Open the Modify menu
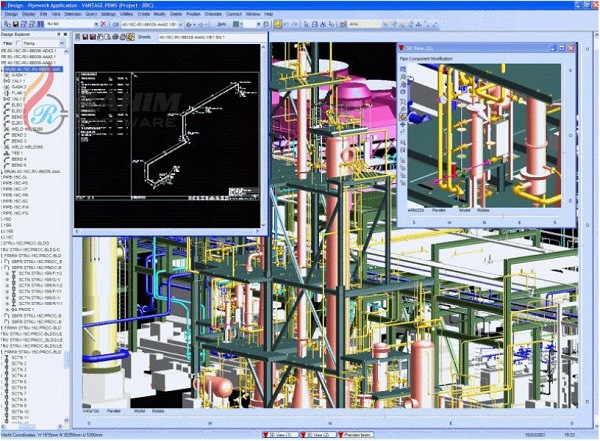This screenshot has width=600, height=441. coord(160,14)
